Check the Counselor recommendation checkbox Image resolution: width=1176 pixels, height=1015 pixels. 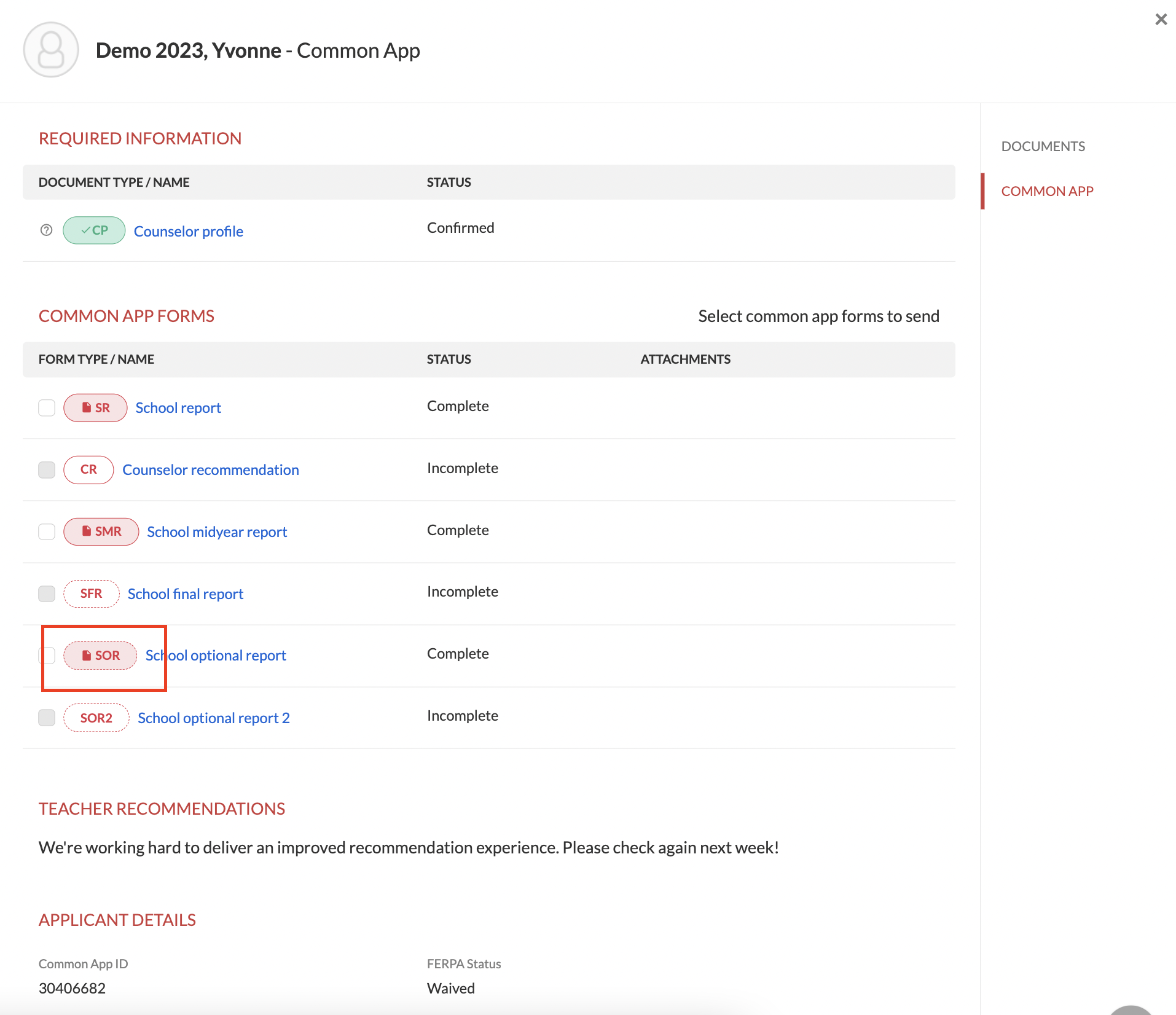(x=47, y=470)
